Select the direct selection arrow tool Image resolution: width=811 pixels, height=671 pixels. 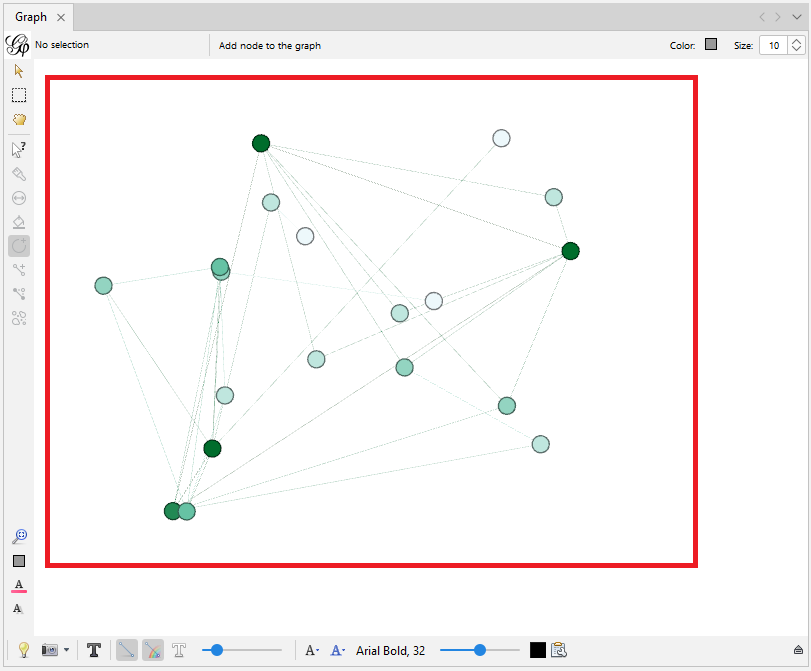[18, 71]
